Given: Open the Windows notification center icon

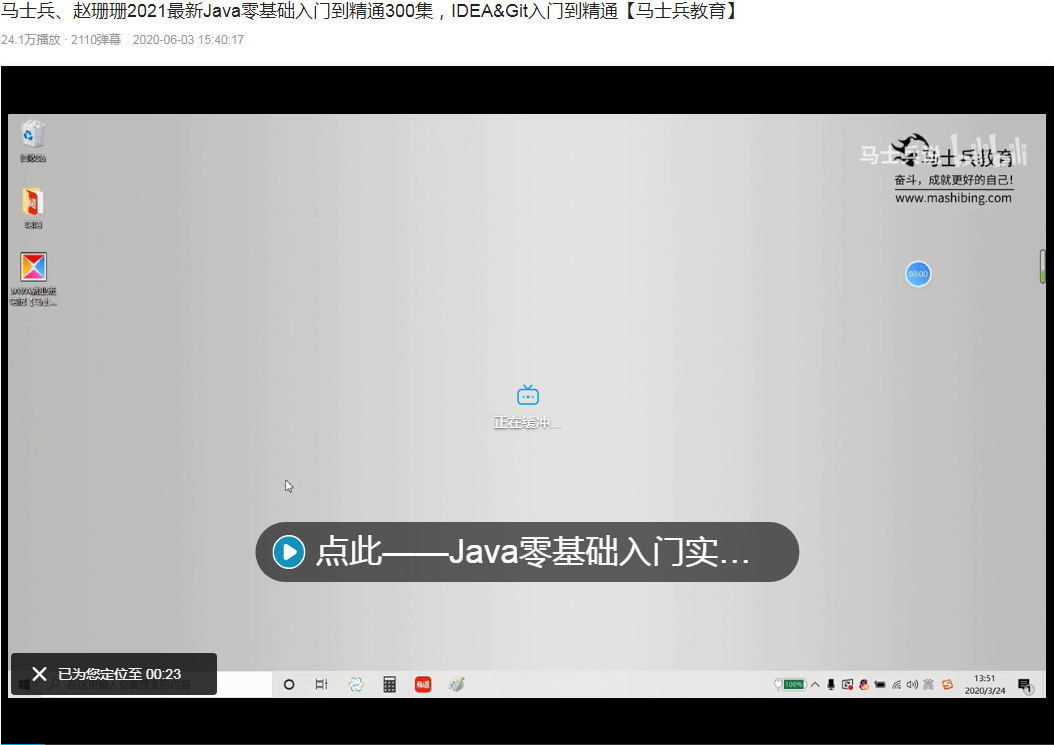Looking at the screenshot, I should (x=1025, y=685).
